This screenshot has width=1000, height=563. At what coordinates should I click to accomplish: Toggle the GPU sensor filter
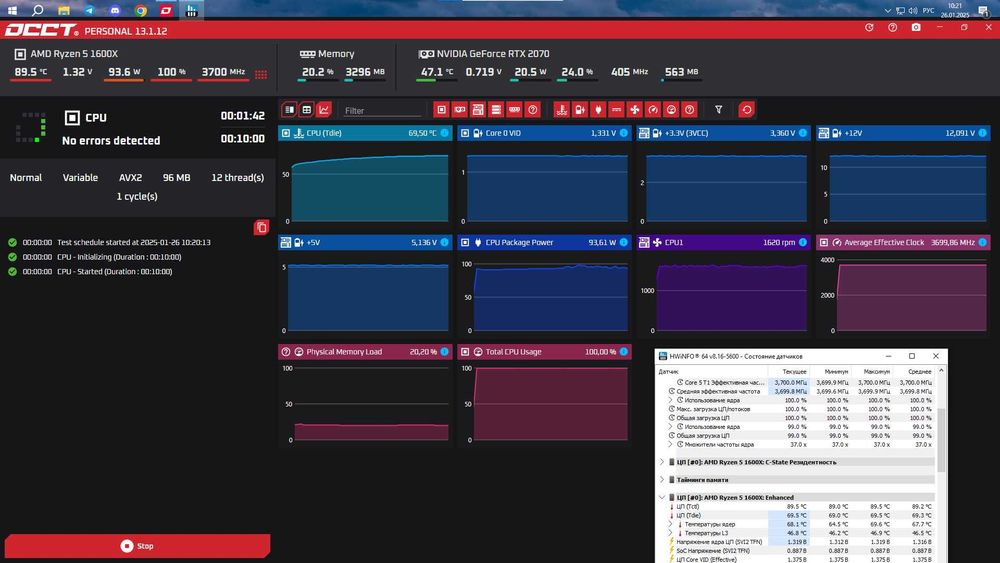pos(459,110)
